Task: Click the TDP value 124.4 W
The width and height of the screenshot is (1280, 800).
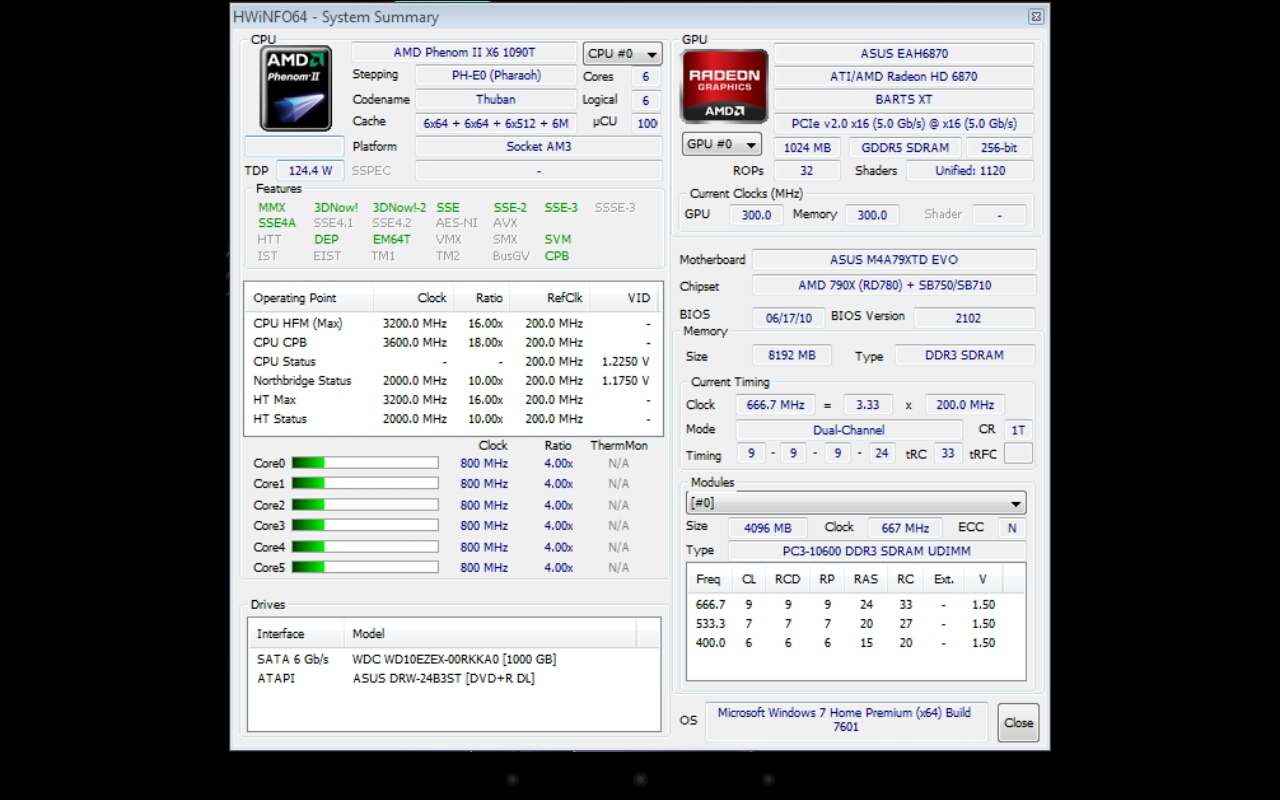Action: pos(310,171)
